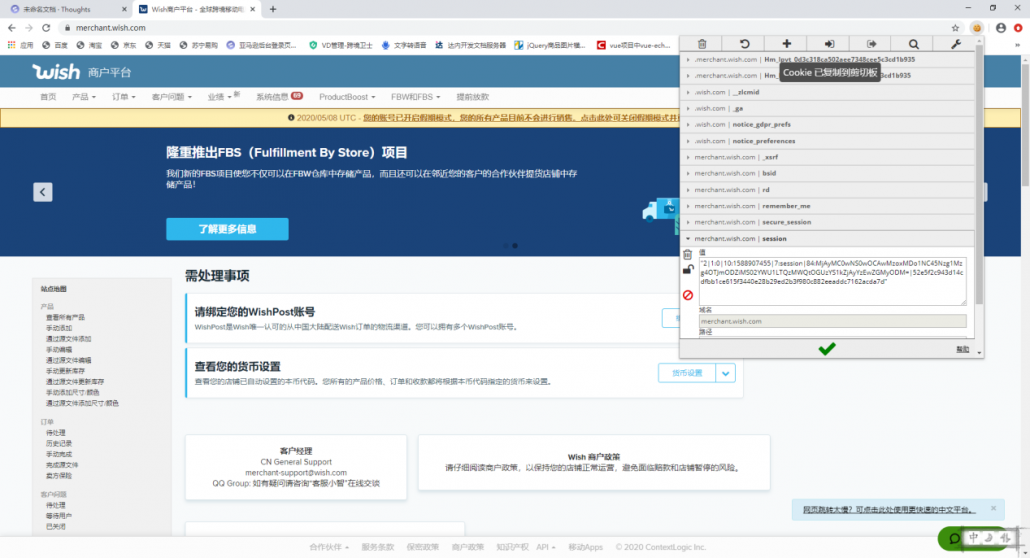Expand the notice_gdpr_prefs cookie row

827,124
